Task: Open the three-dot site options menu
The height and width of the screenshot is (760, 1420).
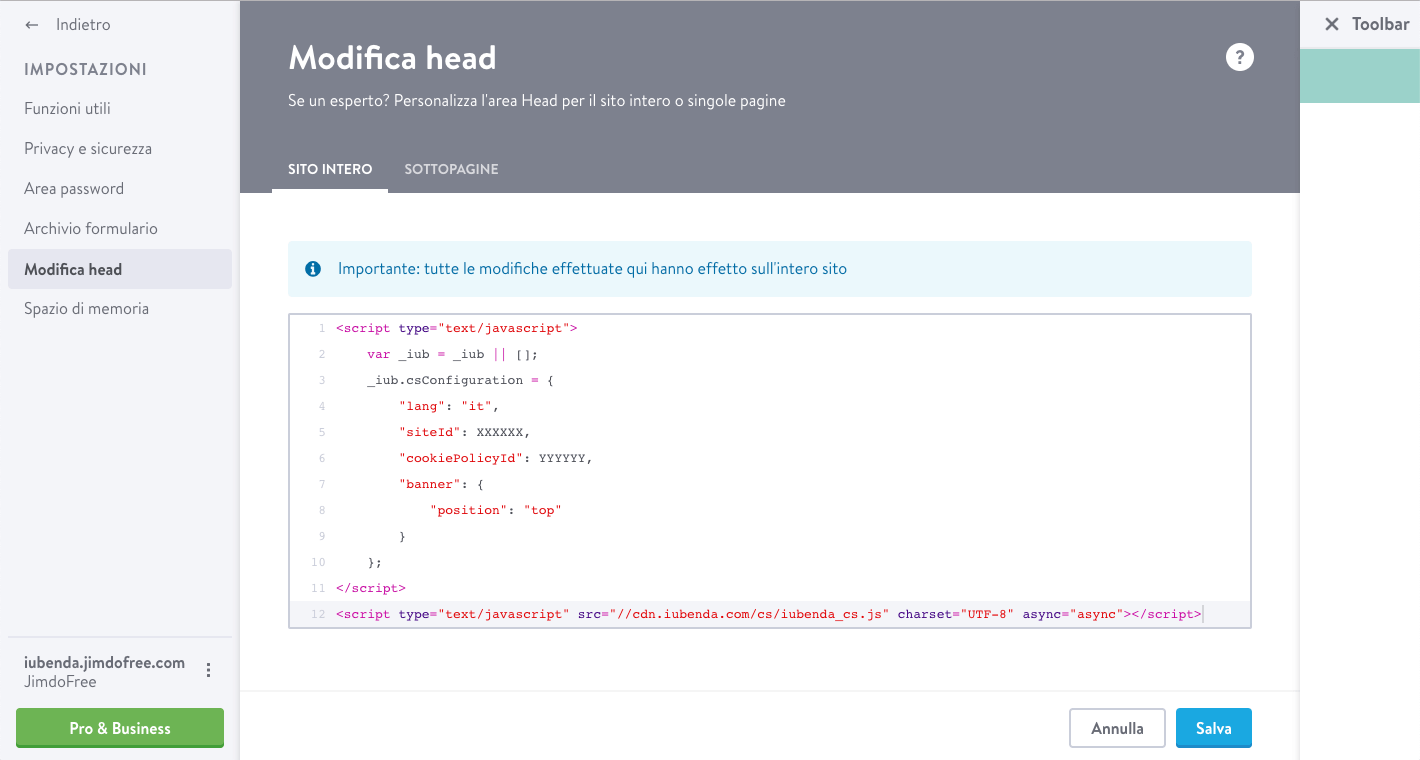Action: click(208, 670)
